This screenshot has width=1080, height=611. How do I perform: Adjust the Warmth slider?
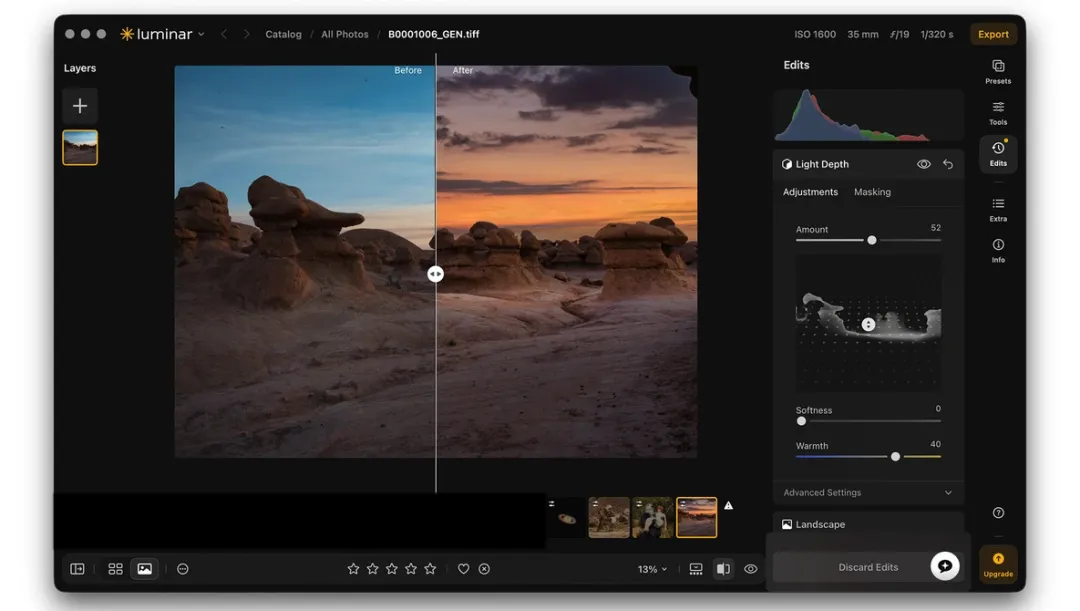895,457
